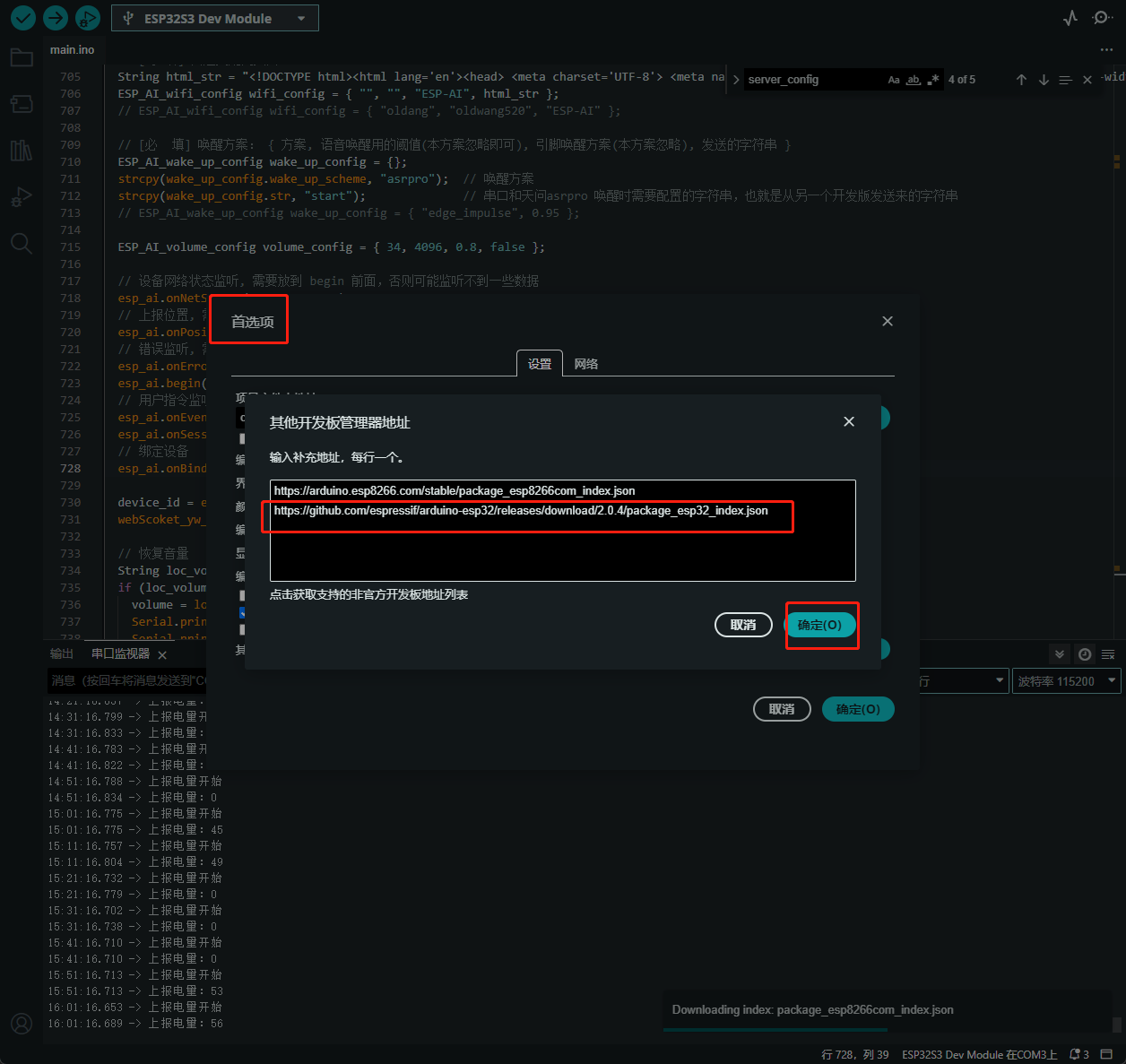Expand the replace chevron in find widget

point(736,80)
